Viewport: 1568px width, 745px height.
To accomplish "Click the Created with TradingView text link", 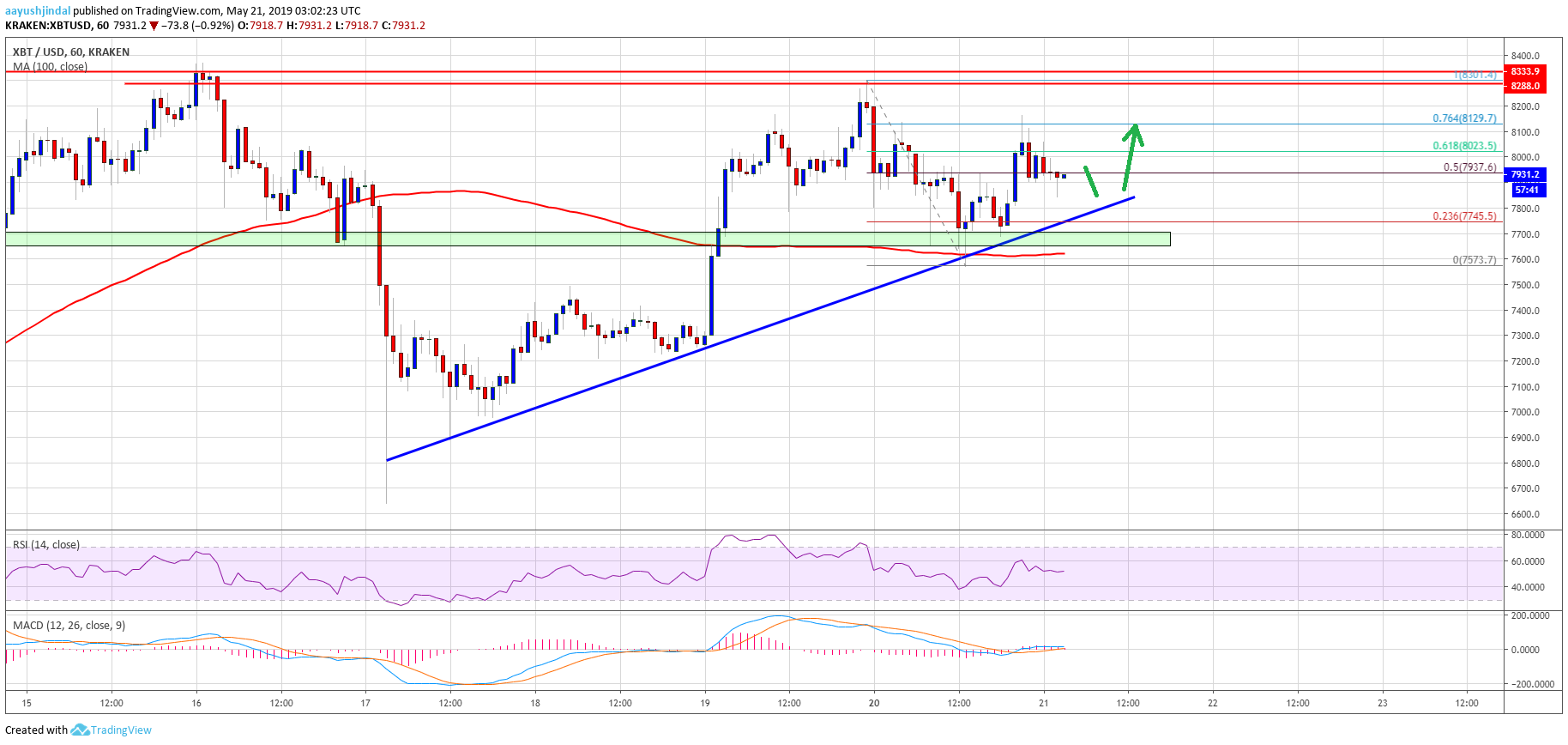I will 78,730.
